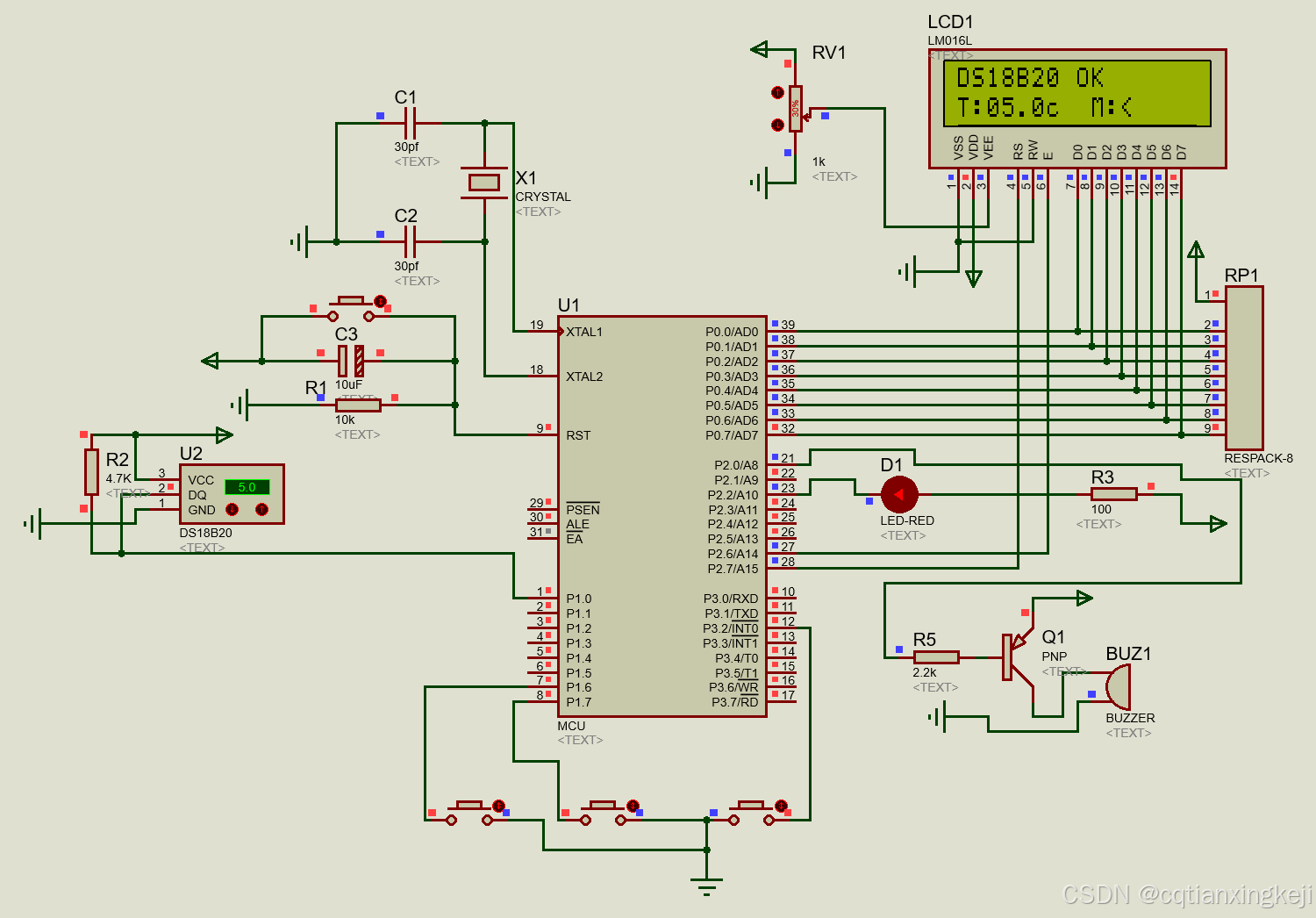Toggle the middle pushbutton wired to P1.7
Screen dimensions: 1316x918
603,813
